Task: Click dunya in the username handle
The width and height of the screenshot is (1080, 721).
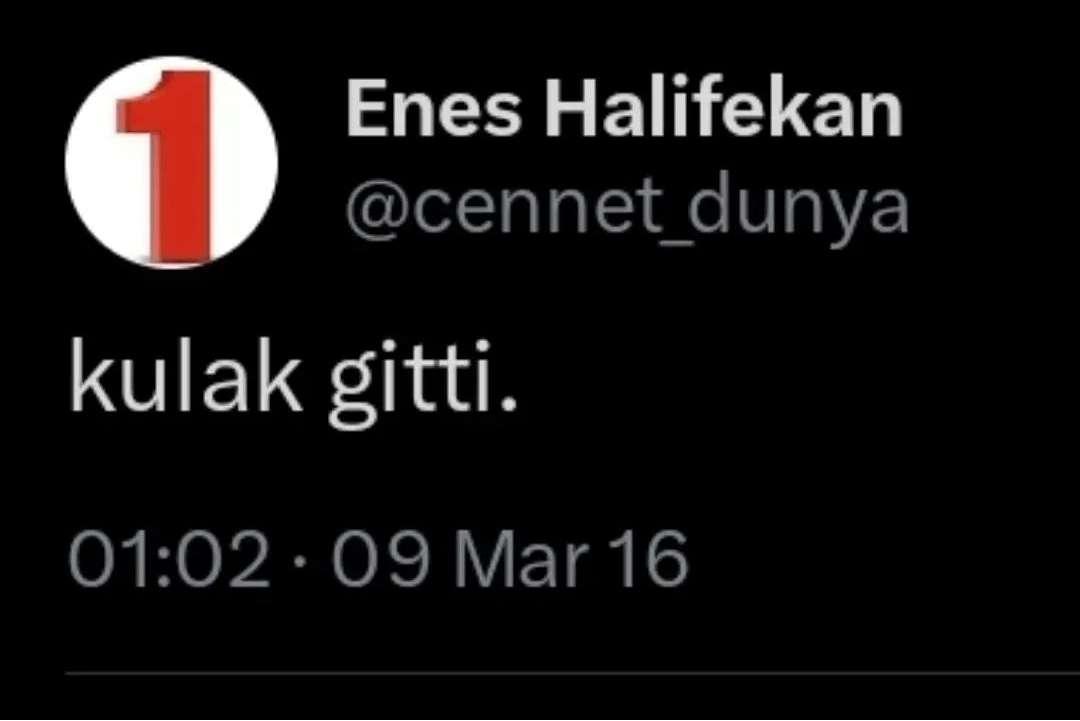Action: point(798,209)
